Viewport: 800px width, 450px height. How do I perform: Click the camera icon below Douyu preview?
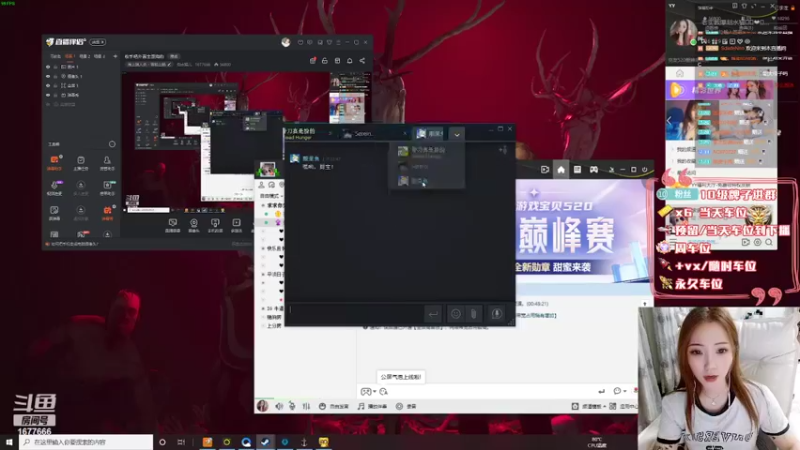pyautogui.click(x=194, y=225)
